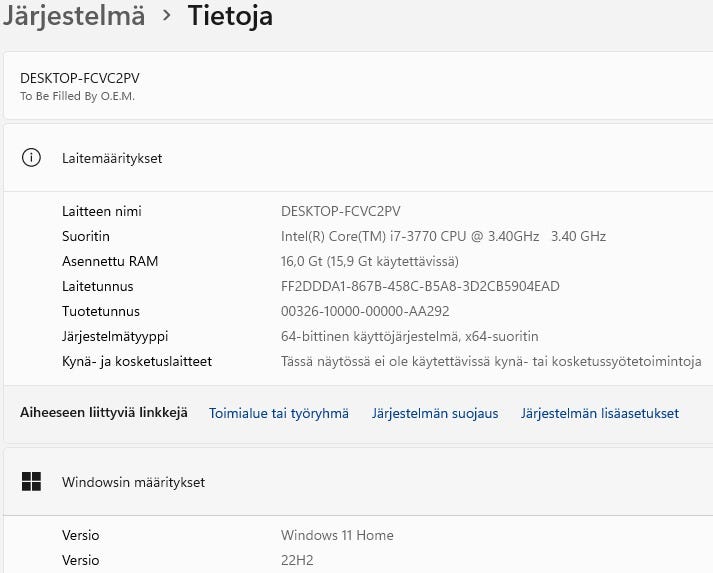Click the Intel Core i7-3770 processor value

point(443,236)
